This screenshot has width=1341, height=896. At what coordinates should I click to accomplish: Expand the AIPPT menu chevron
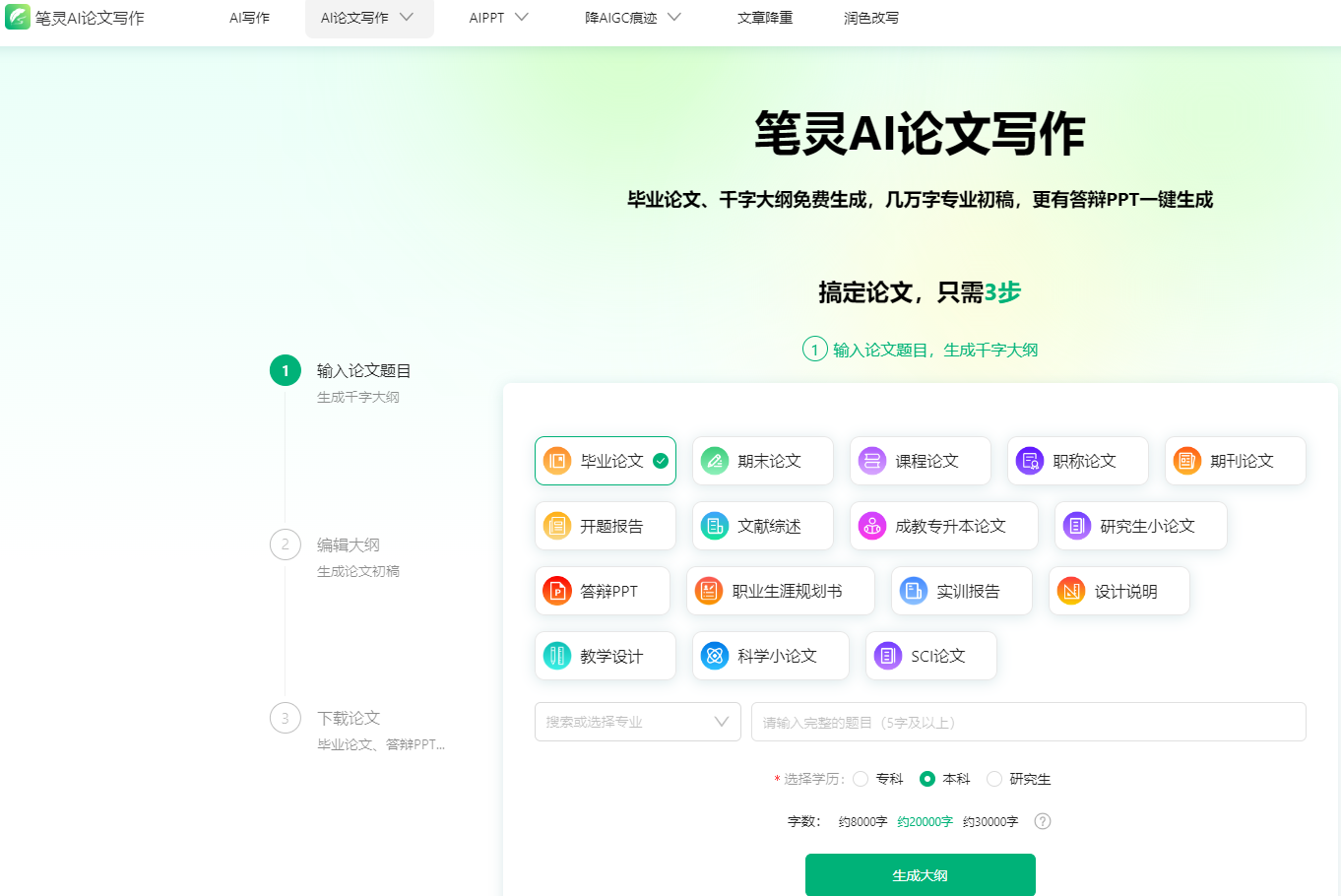[x=522, y=18]
